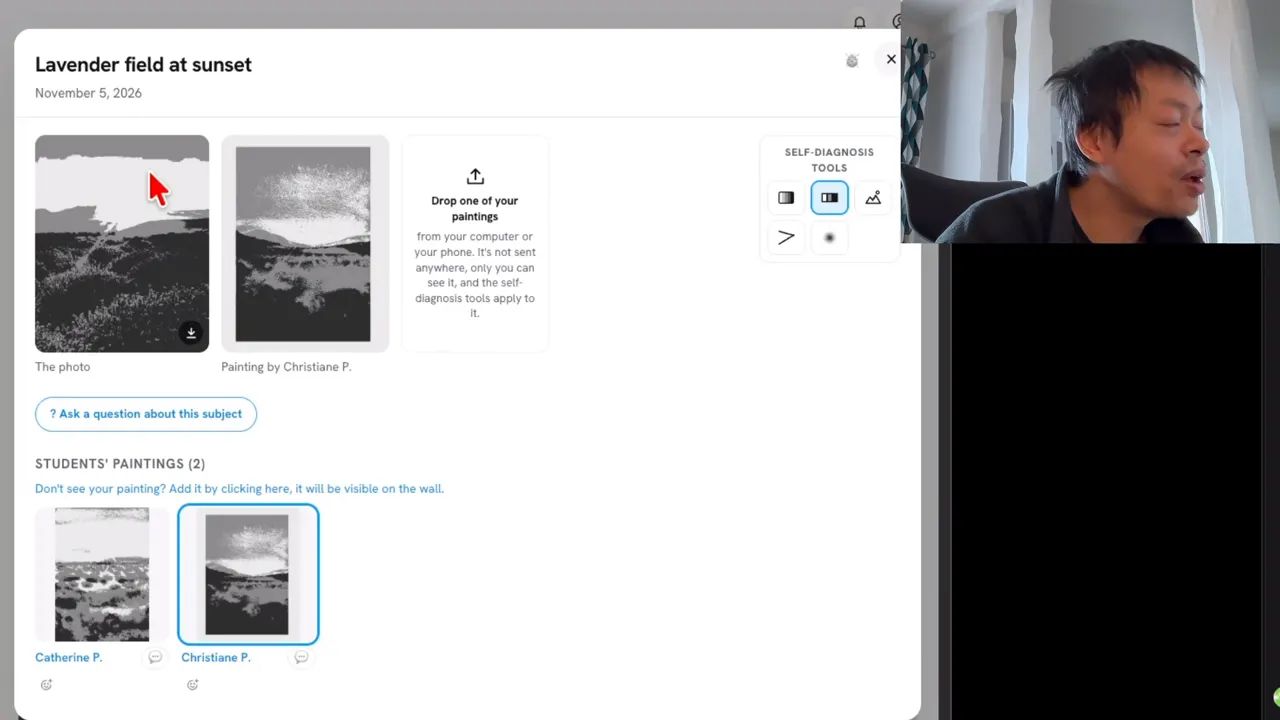
Task: Click the "STUDENTS' PAINTINGS (2)" heading
Action: click(x=120, y=464)
